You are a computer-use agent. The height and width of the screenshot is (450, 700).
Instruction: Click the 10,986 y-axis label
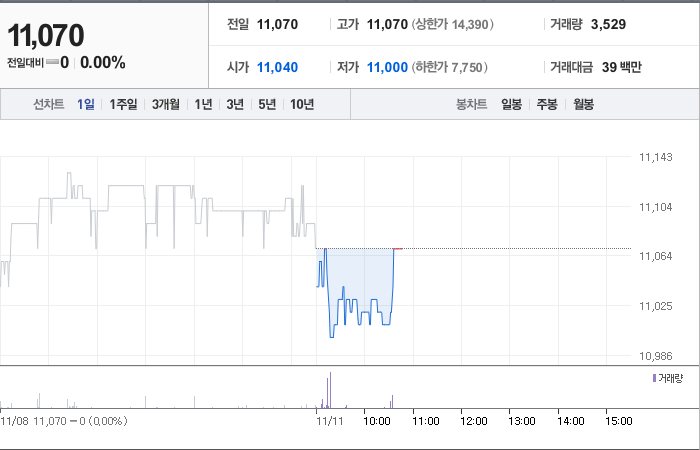(655, 356)
